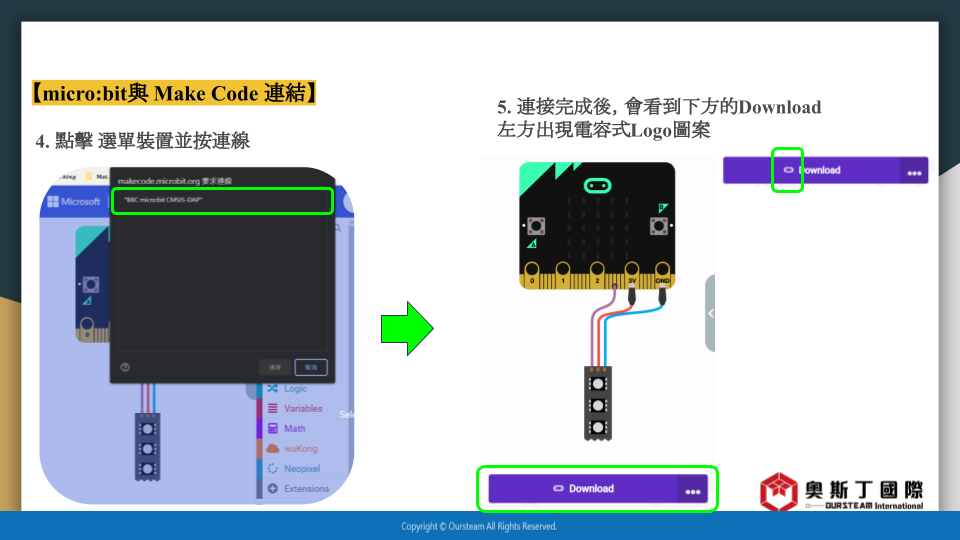The image size is (960, 540).
Task: Click the Math calculator icon
Action: [x=272, y=429]
